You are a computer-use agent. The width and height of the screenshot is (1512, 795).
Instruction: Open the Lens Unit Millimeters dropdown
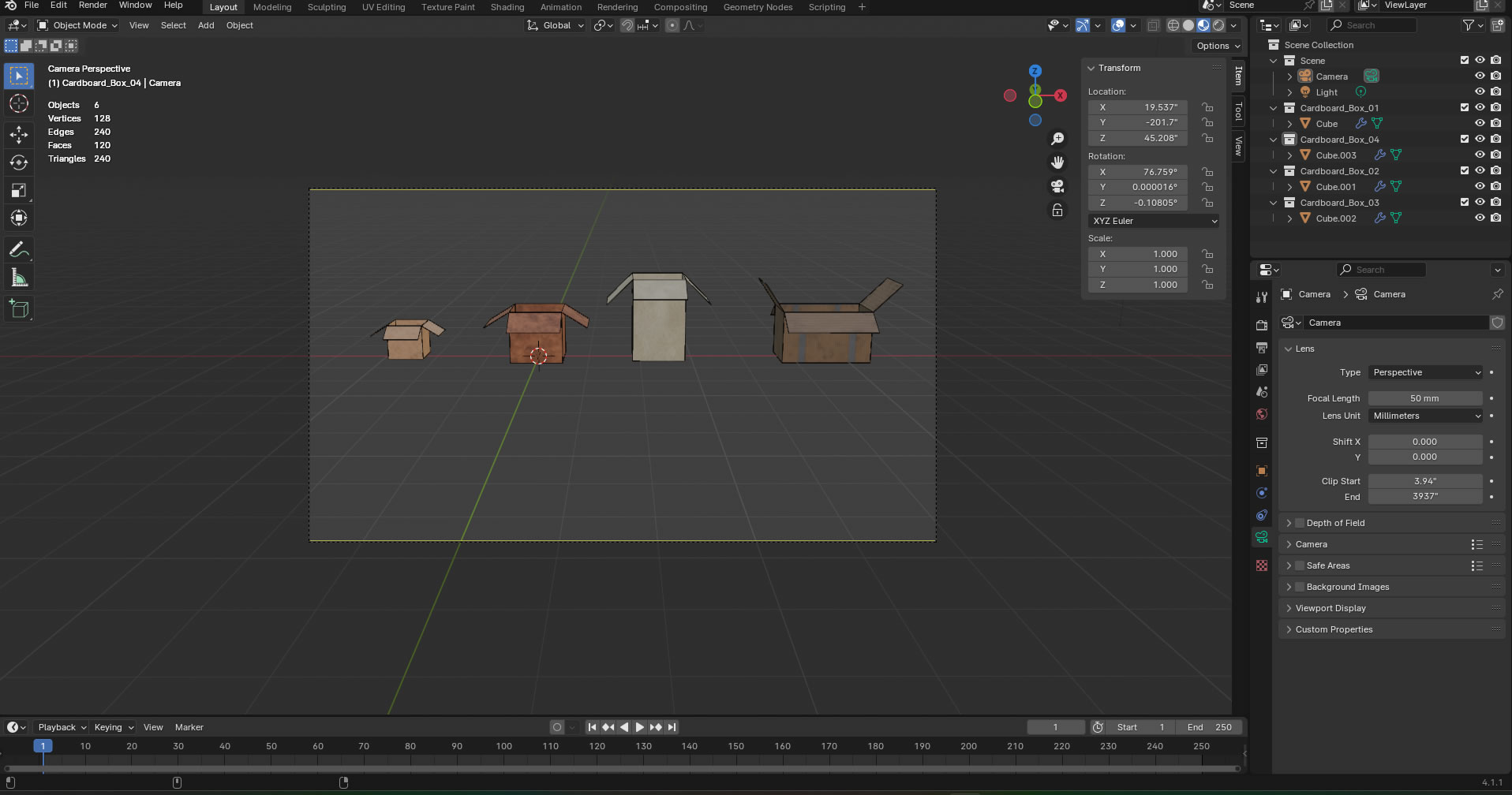coord(1427,416)
